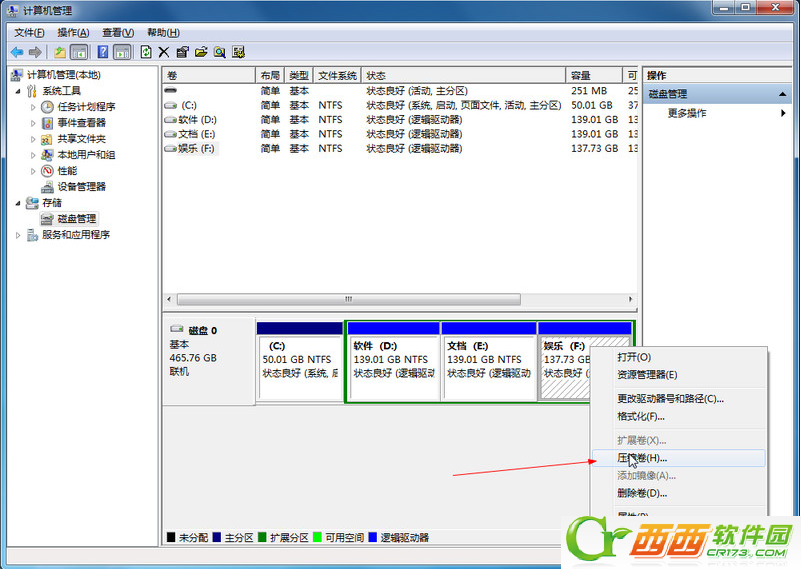Viewport: 801px width, 569px height.
Task: Expand the 事件查看器 arrow
Action: pos(33,123)
